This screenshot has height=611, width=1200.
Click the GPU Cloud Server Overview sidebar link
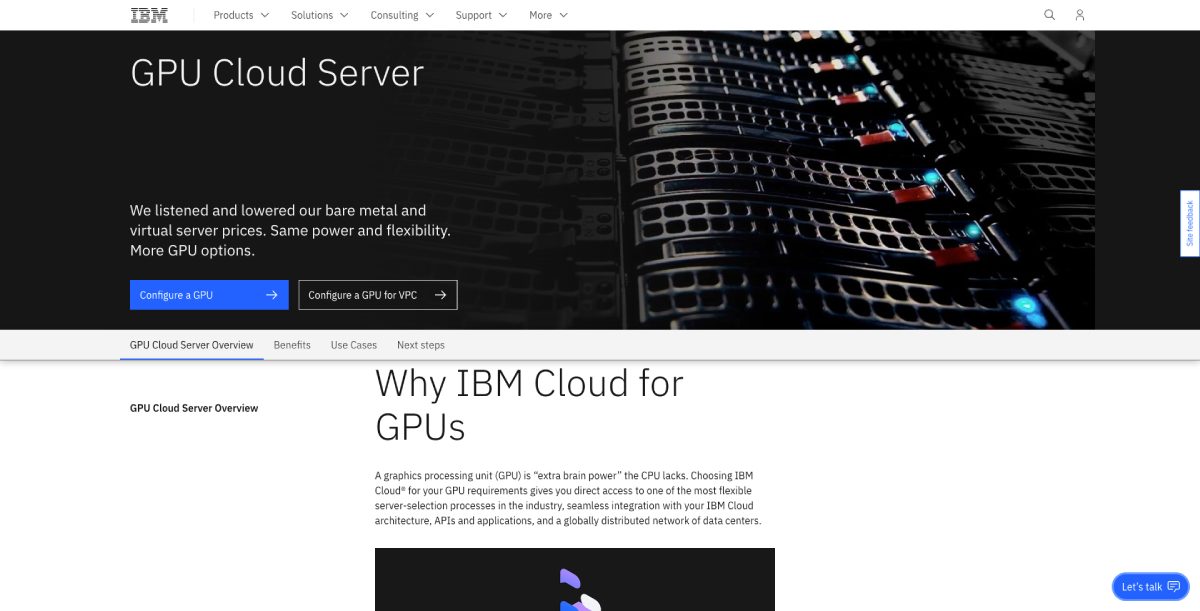193,408
